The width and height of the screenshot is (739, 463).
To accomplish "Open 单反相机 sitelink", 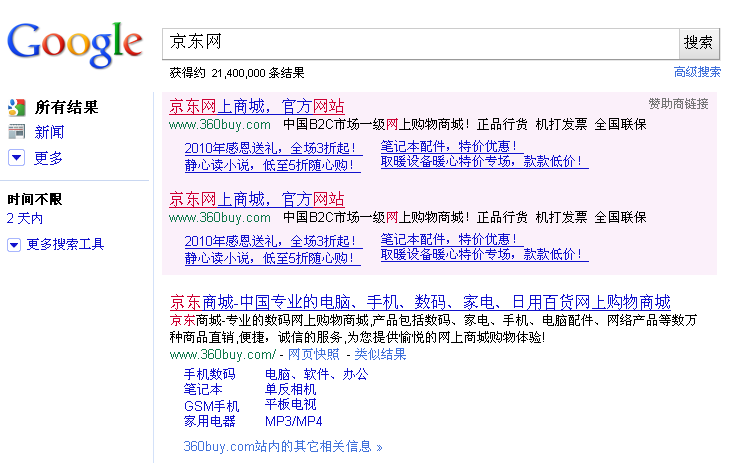I will (290, 389).
